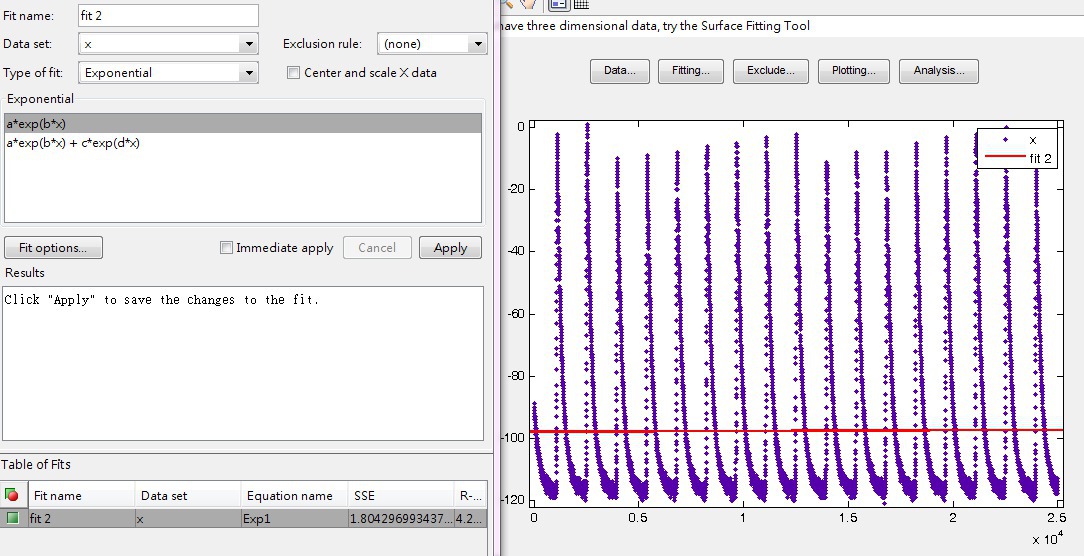Click the plot-status icon in table header
The height and width of the screenshot is (556, 1084).
[12, 495]
